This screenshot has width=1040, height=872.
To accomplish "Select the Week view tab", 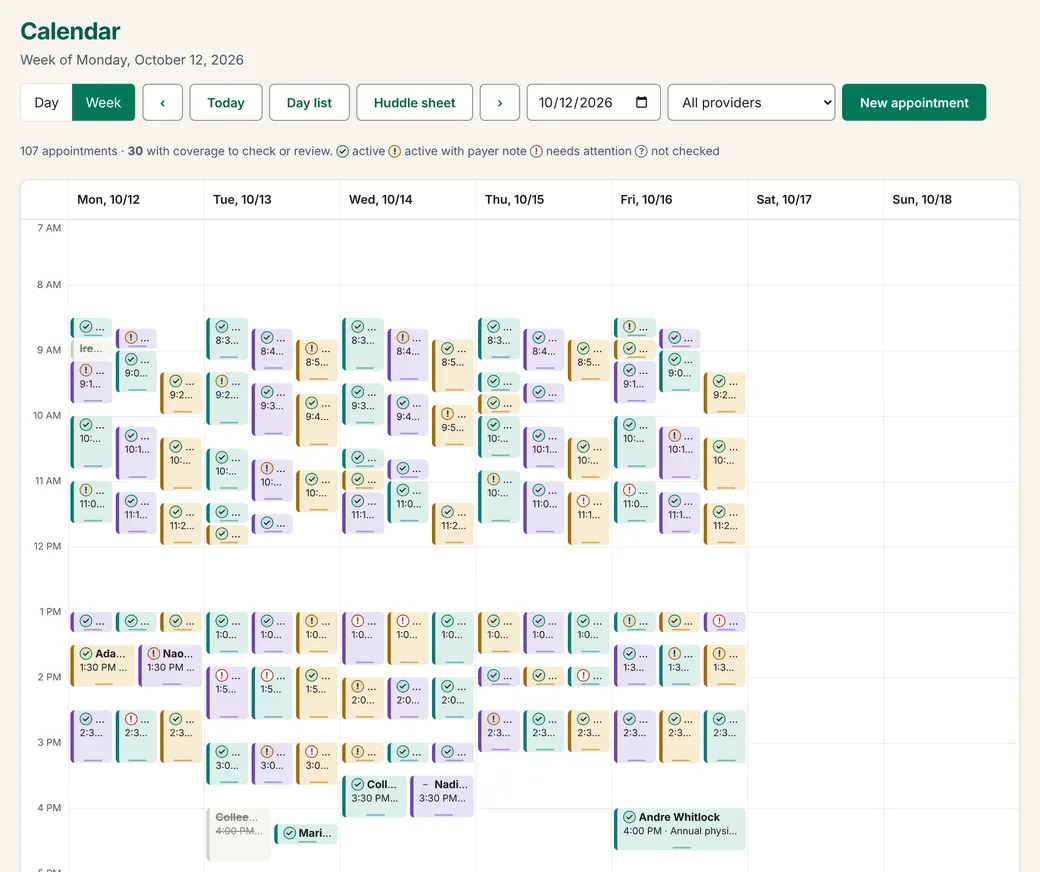I will [103, 102].
